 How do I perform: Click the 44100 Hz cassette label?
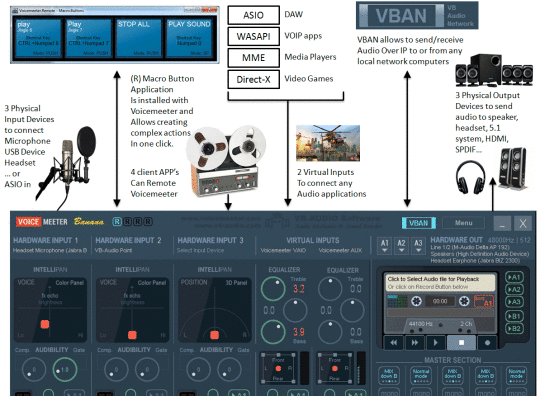point(421,324)
